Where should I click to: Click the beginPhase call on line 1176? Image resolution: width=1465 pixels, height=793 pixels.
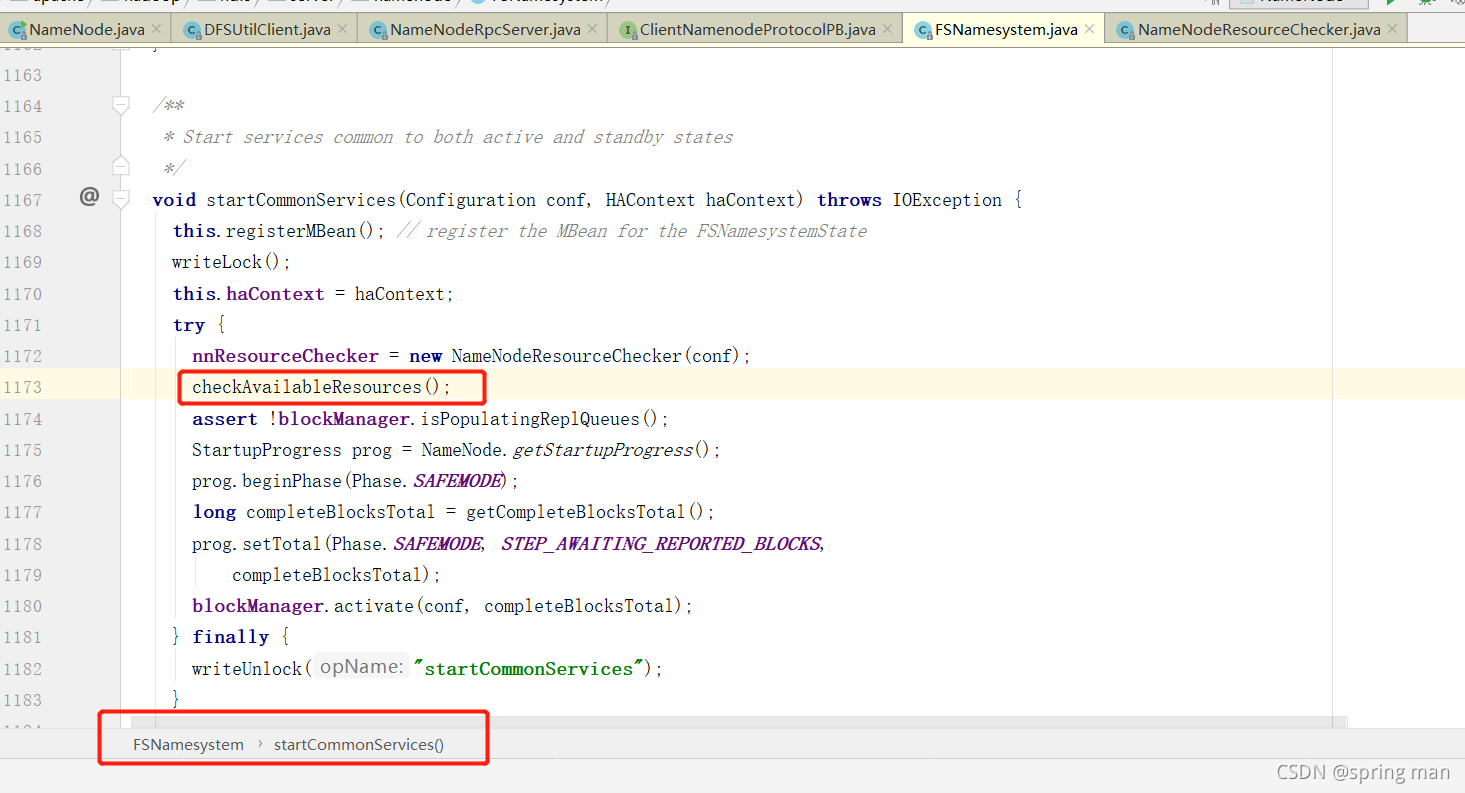click(292, 481)
